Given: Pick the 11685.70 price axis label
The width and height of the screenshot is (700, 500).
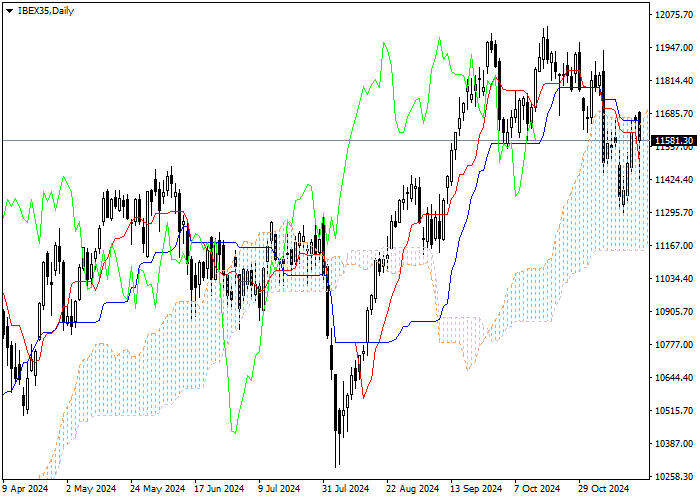Looking at the screenshot, I should (674, 114).
